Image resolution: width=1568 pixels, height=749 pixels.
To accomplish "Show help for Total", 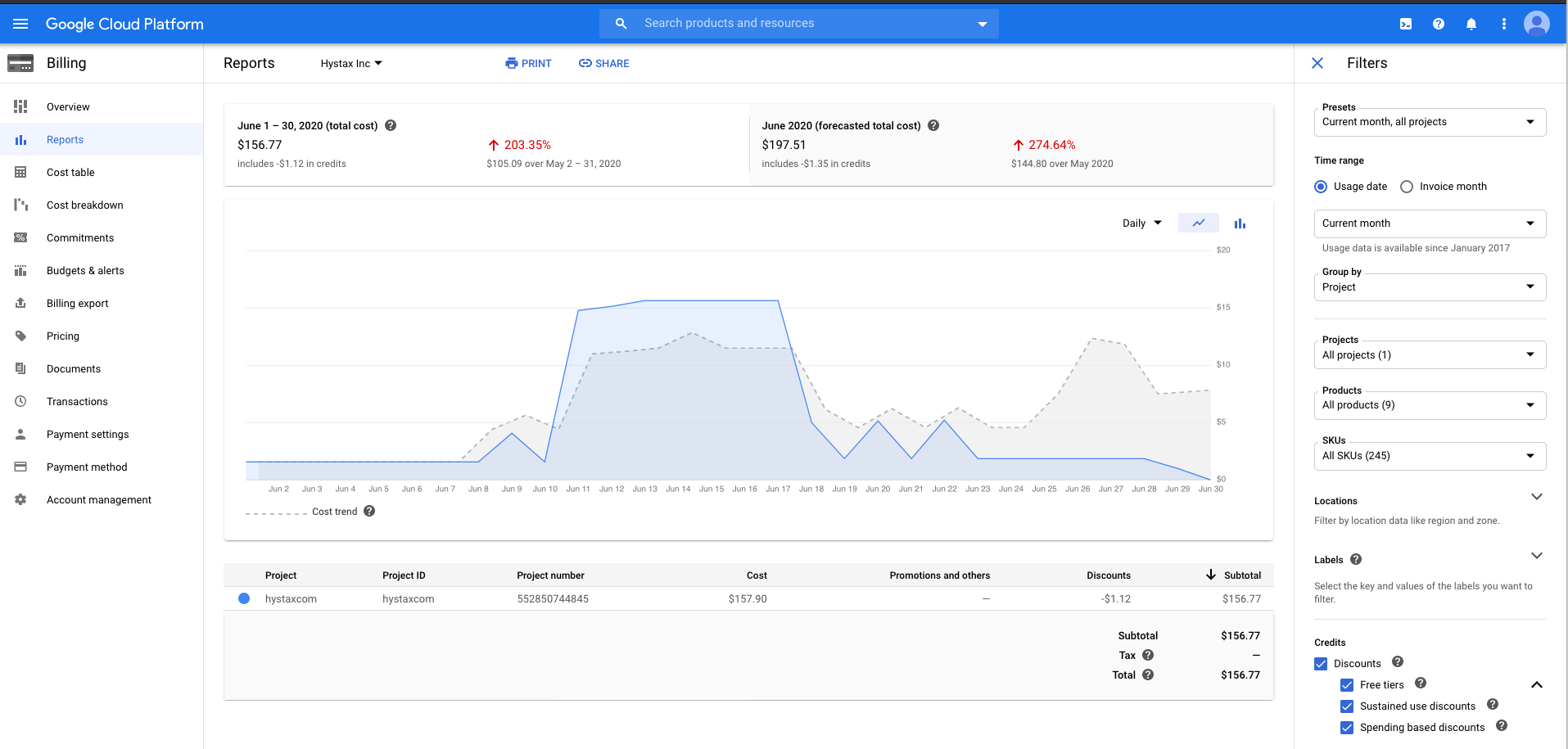I will click(x=1148, y=675).
